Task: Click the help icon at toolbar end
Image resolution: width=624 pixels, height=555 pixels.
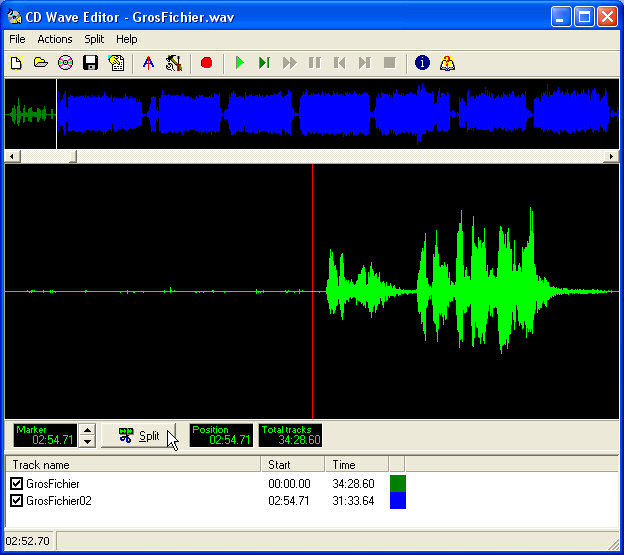Action: (x=447, y=63)
